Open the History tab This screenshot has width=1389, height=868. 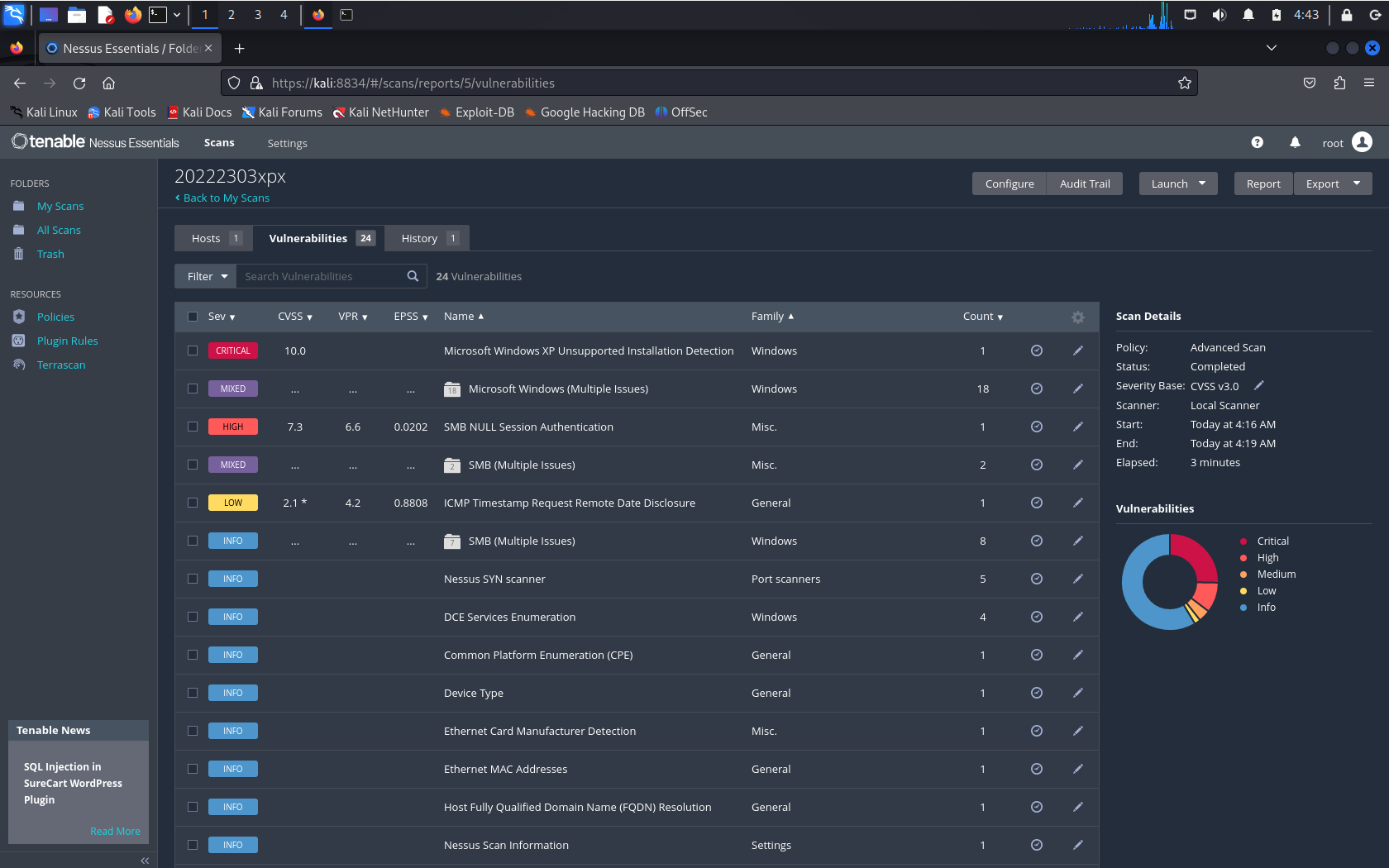[427, 238]
